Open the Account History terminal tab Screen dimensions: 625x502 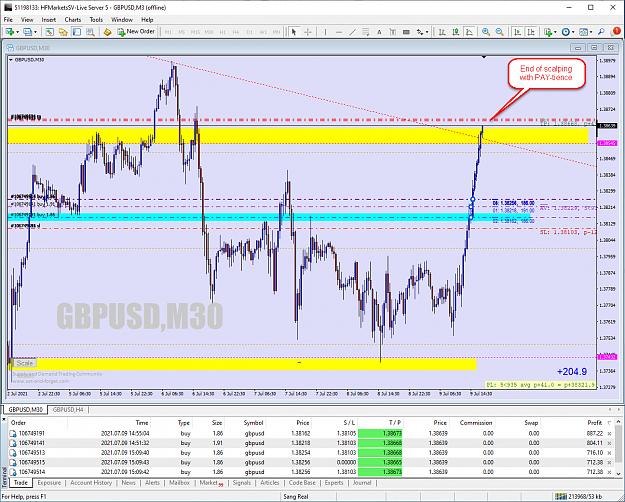(x=91, y=483)
